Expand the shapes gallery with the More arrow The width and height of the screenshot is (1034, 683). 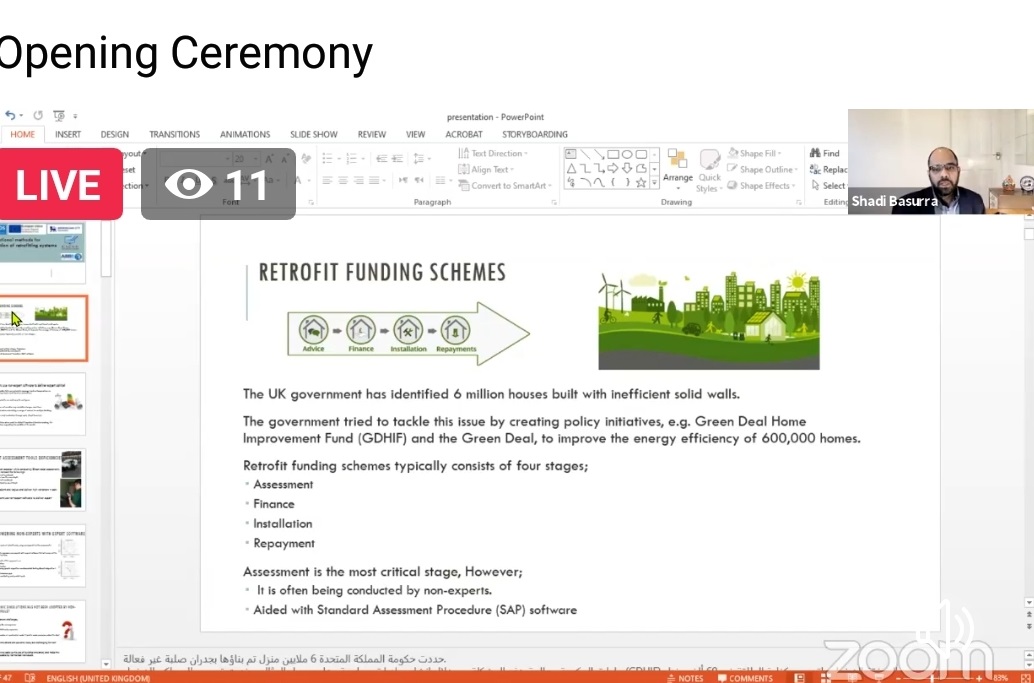click(655, 183)
